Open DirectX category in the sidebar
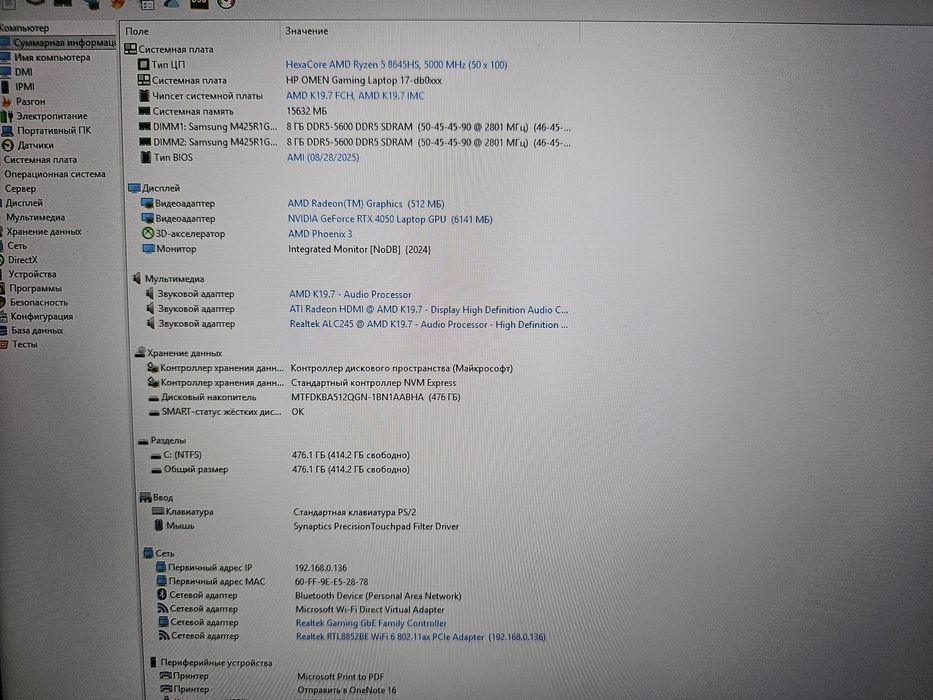This screenshot has height=700, width=933. pos(23,260)
